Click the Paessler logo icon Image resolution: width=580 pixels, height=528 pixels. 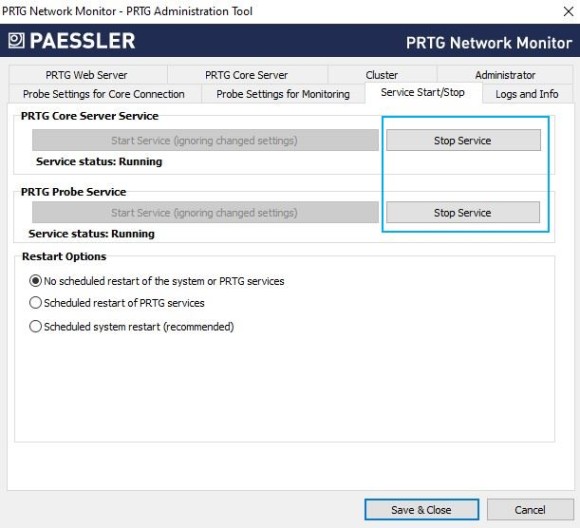[16, 40]
